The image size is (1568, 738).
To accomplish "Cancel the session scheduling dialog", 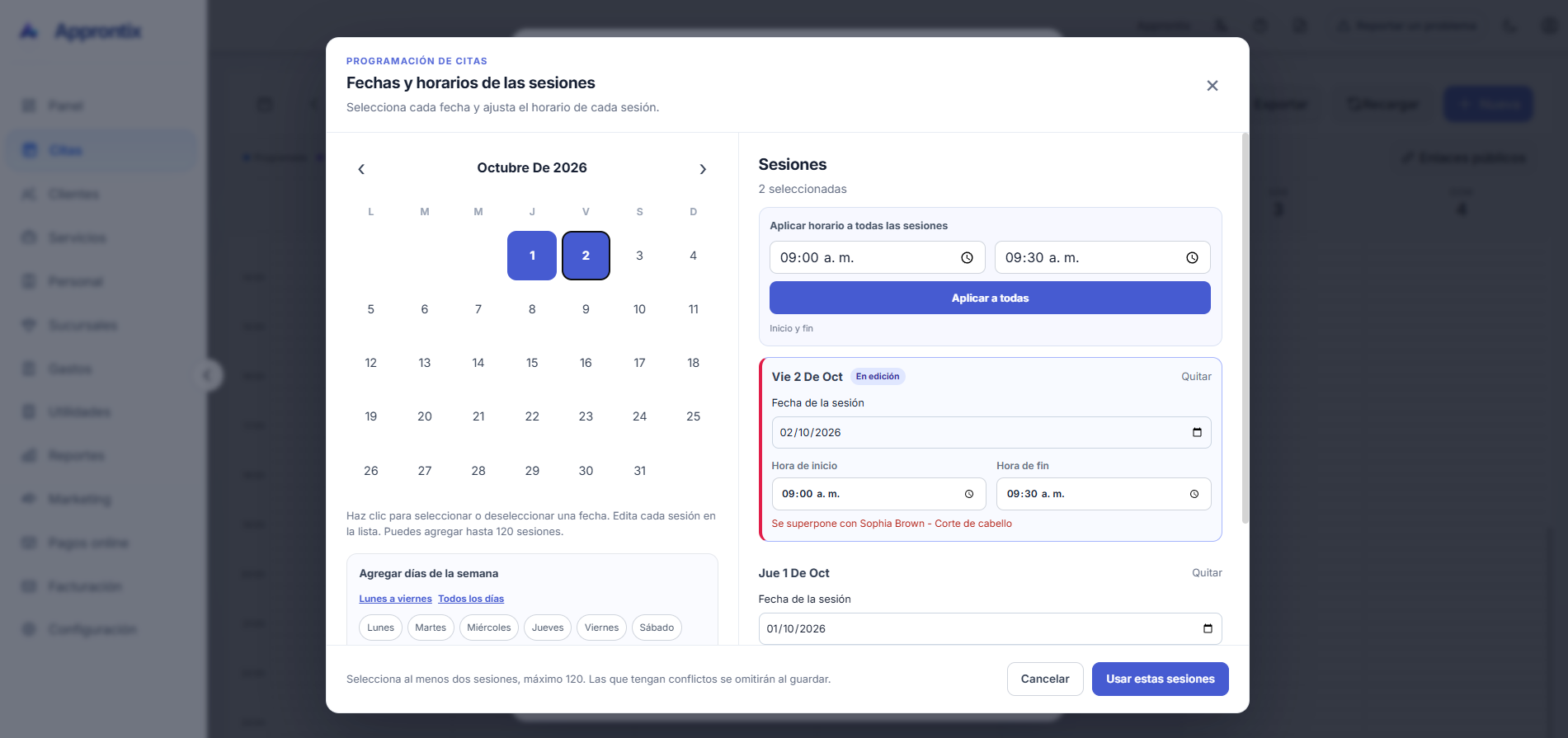I will [1045, 679].
